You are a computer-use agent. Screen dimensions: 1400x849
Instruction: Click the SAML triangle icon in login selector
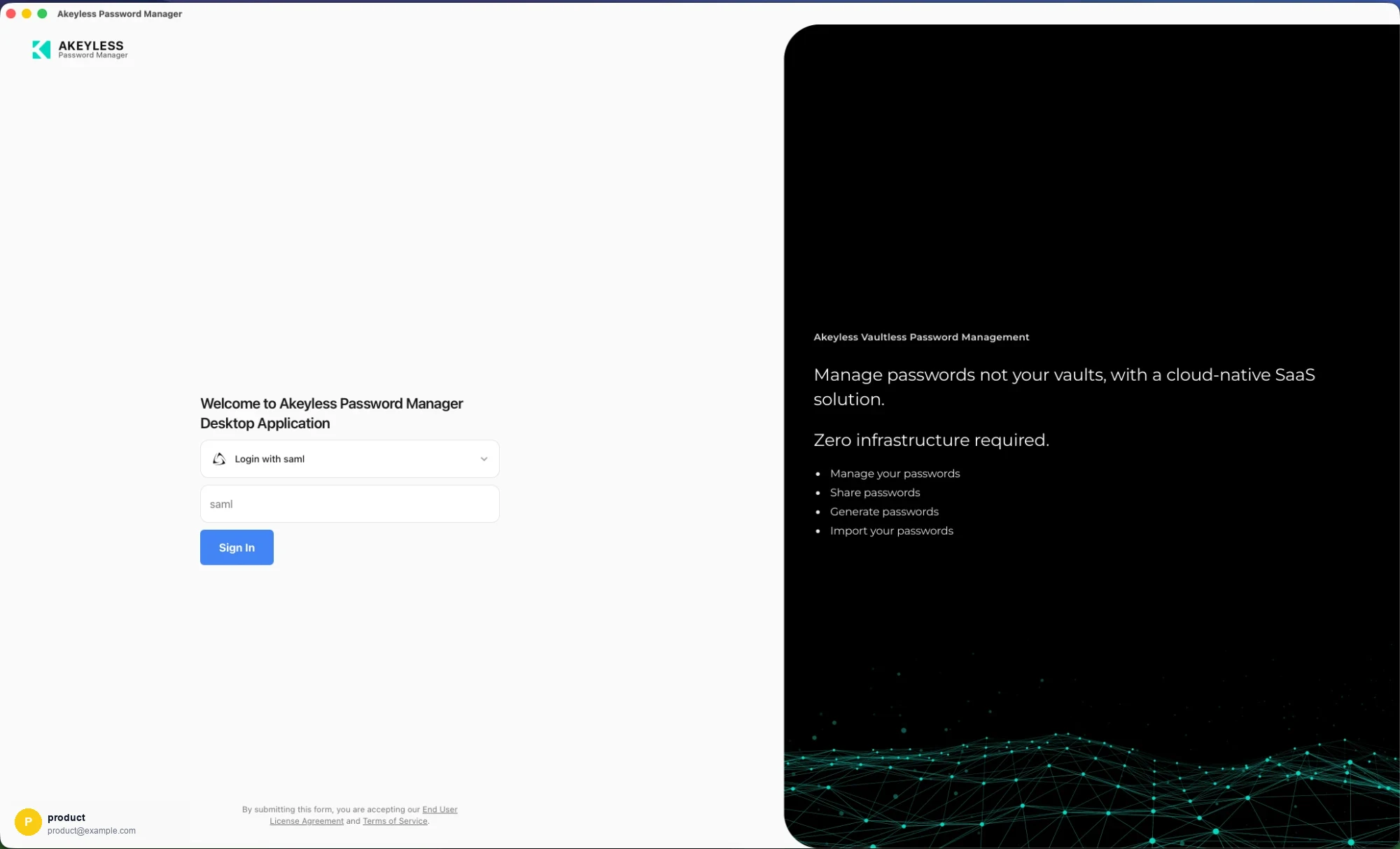point(219,459)
